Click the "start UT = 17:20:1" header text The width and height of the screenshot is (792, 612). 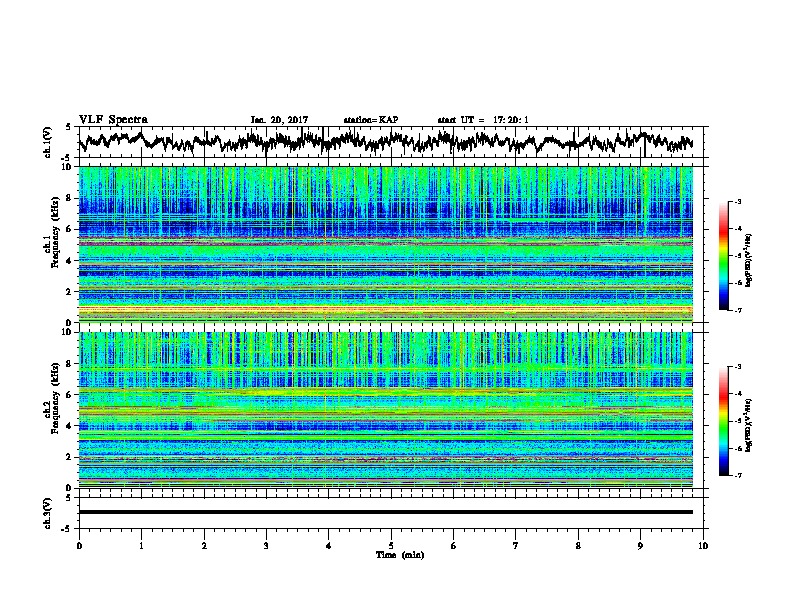point(483,120)
